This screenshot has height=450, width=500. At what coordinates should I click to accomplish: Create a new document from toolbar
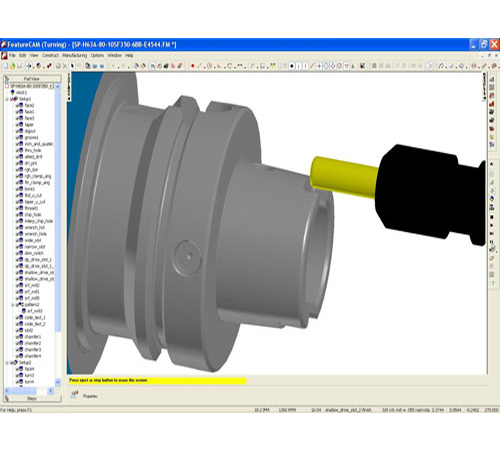[6, 66]
